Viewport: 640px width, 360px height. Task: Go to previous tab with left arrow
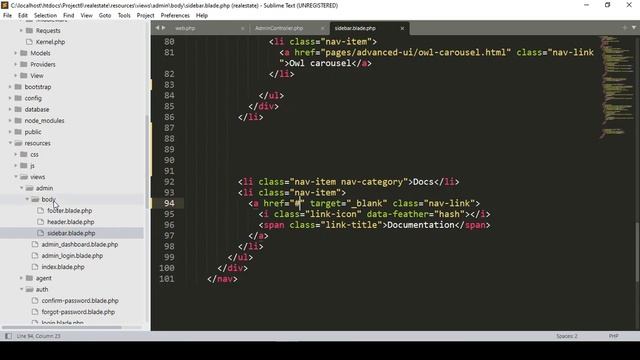coord(157,28)
